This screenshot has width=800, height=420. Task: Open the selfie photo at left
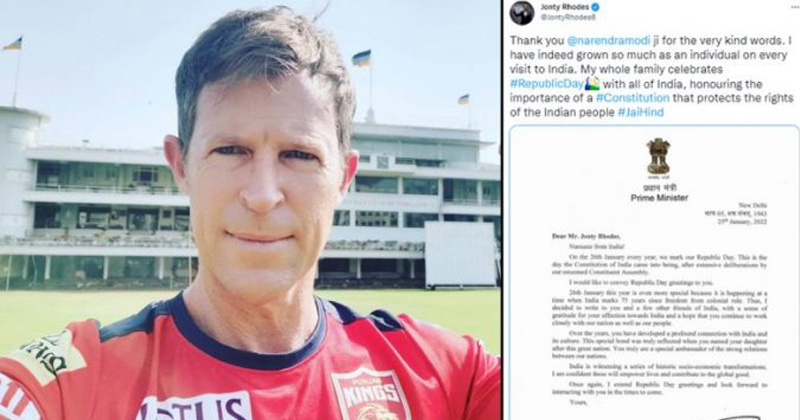250,210
